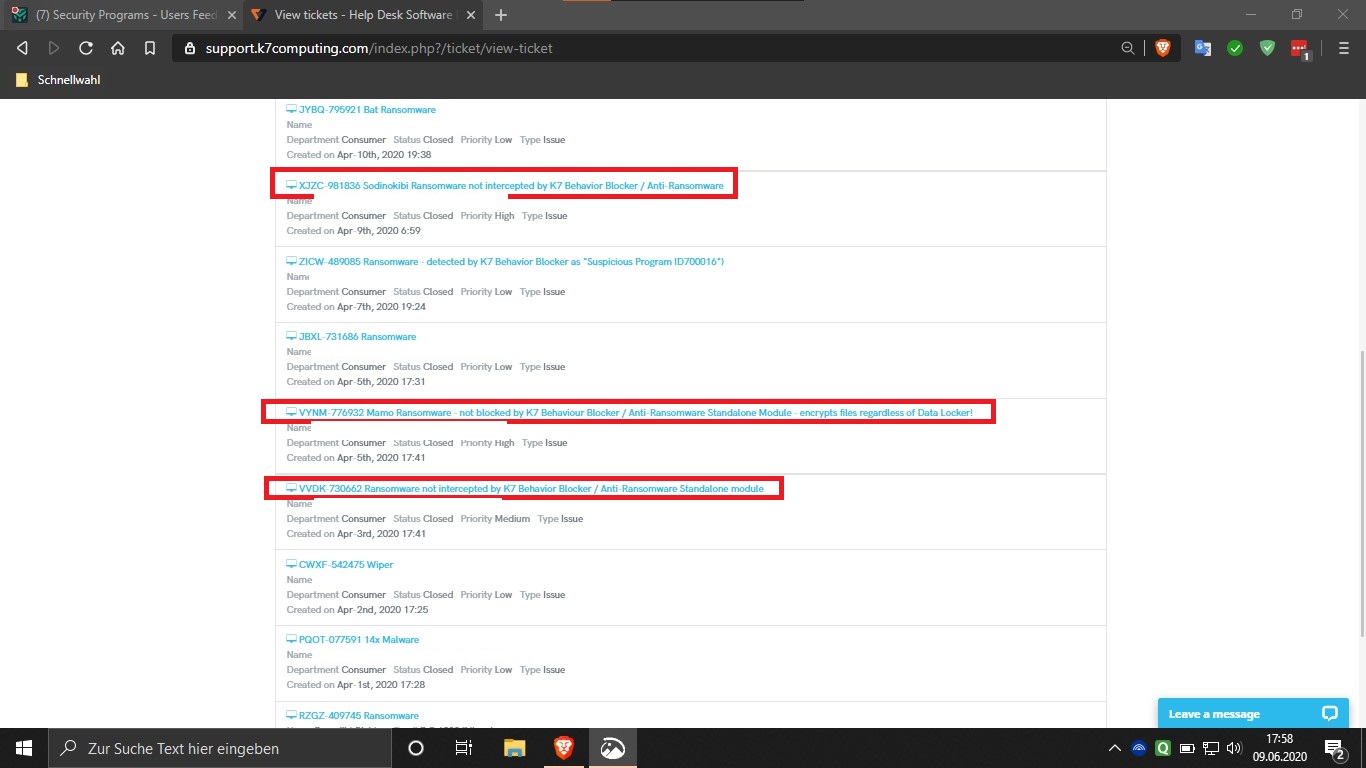Go back to the previous page
Image resolution: width=1366 pixels, height=768 pixels.
click(x=22, y=48)
